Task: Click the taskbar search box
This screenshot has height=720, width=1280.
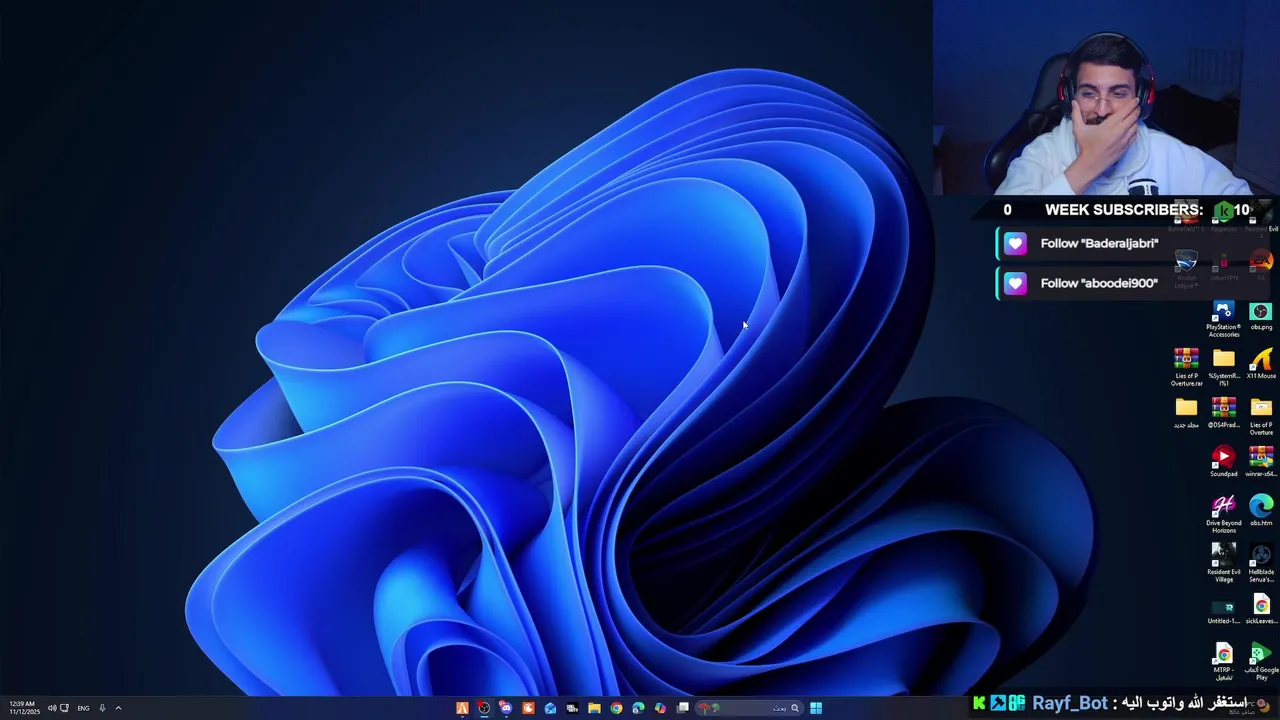Action: (750, 708)
